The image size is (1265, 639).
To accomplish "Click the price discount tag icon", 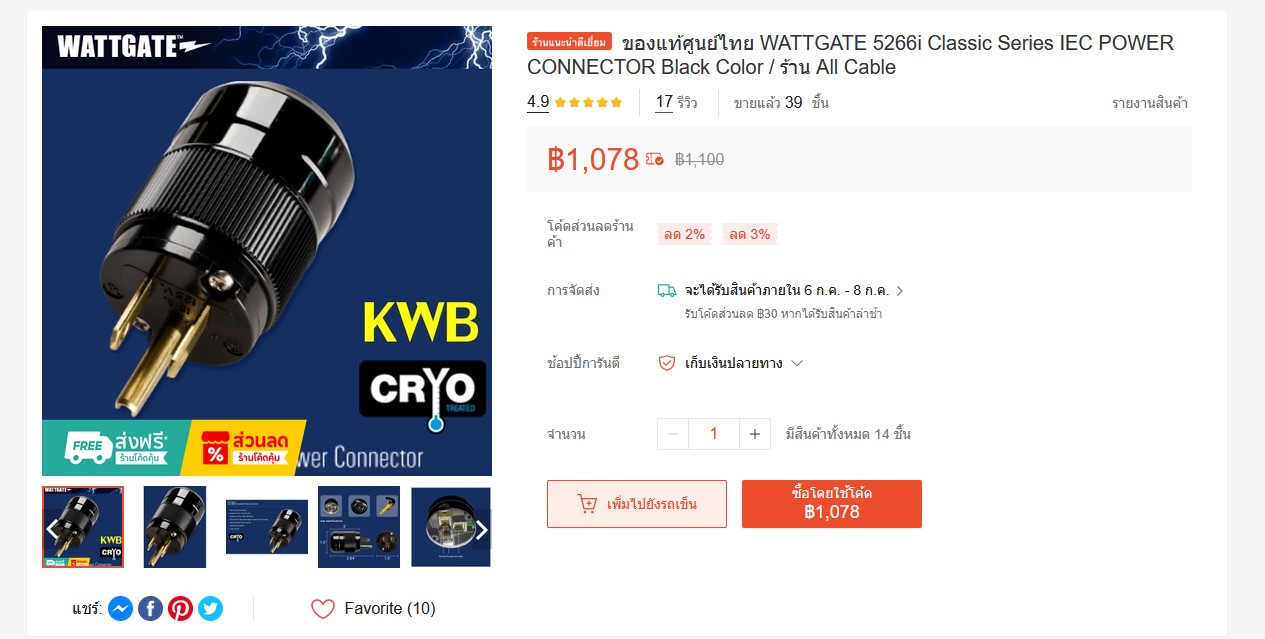I will [655, 159].
